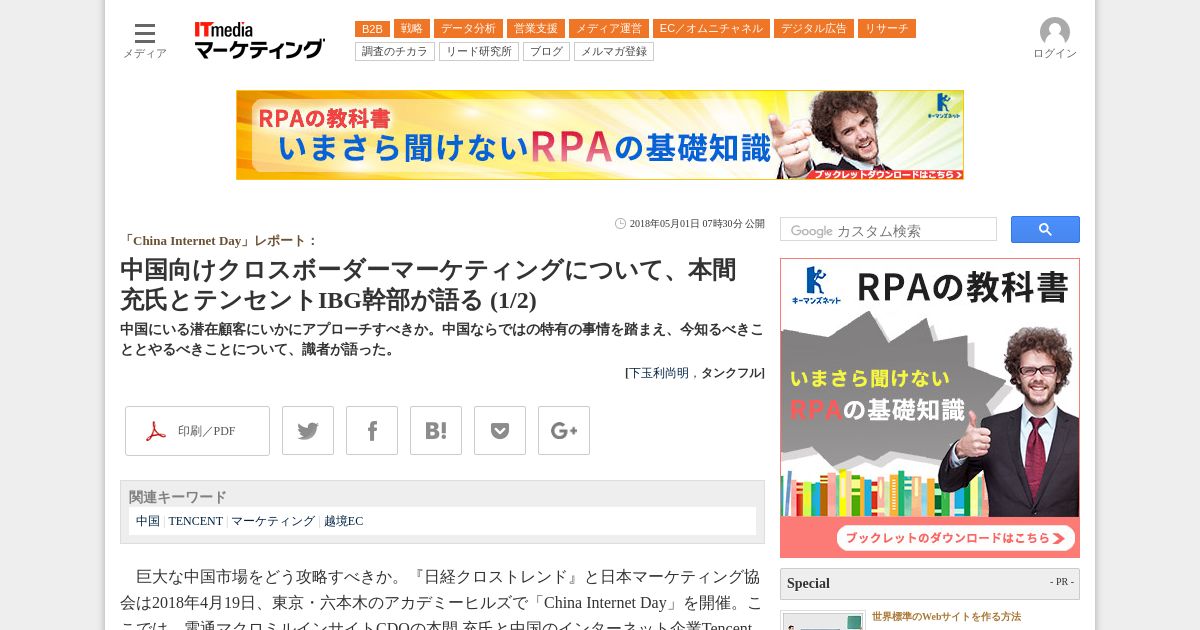Open the 戦略 category tab

(x=412, y=29)
